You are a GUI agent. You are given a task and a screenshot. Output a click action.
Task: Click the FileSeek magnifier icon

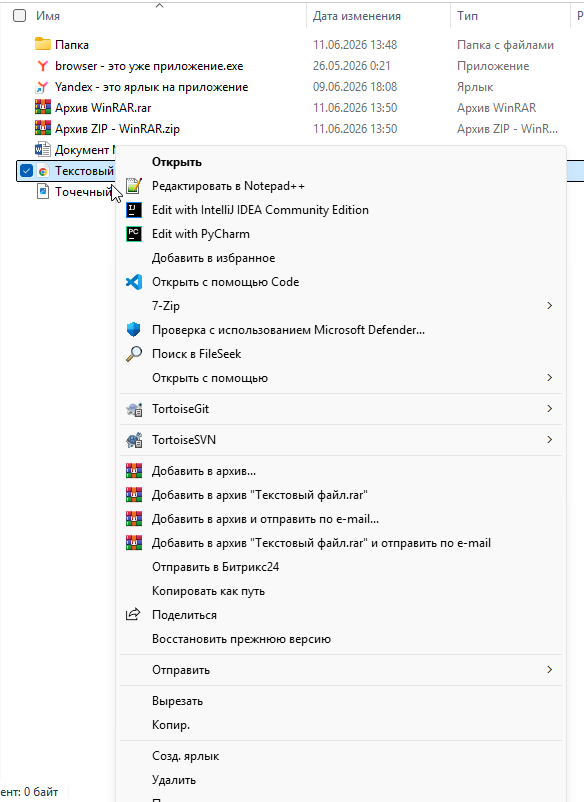(x=134, y=354)
